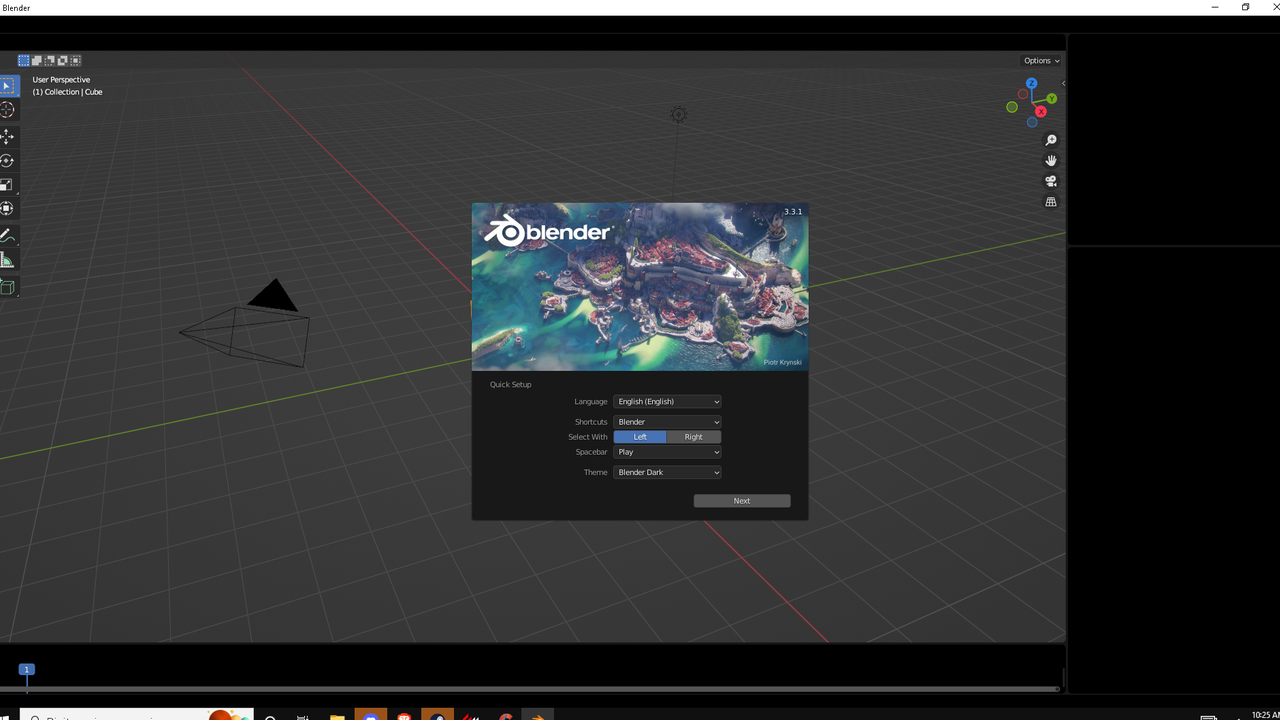
Task: Set Select With to Right
Action: (693, 437)
